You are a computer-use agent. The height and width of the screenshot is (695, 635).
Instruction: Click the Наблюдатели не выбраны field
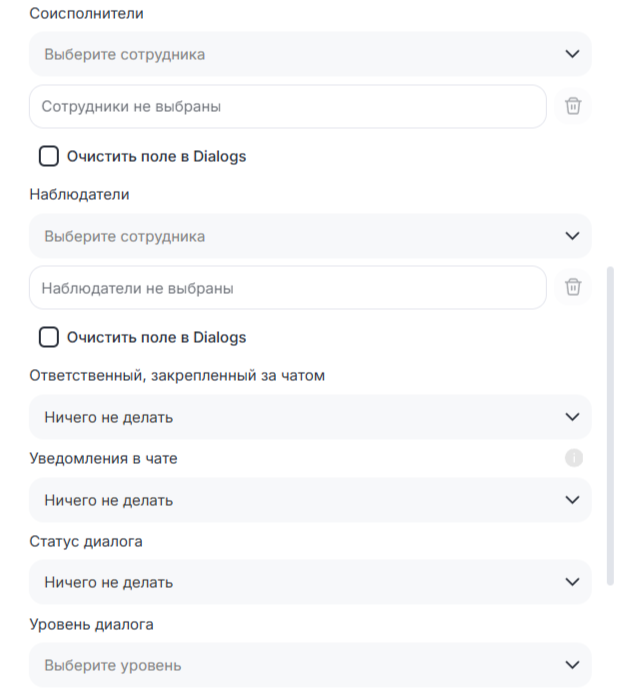click(288, 288)
